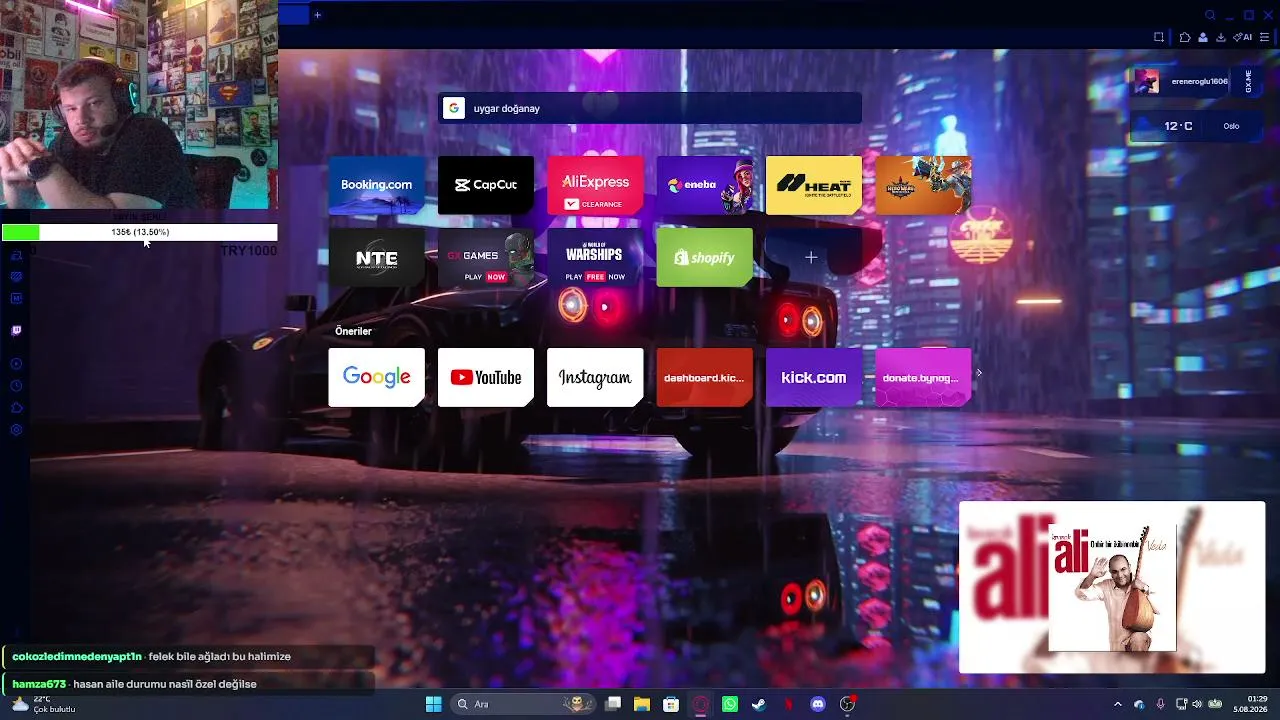Open the Shopify speed dial tile
Screen dimensions: 1280x720
click(x=705, y=258)
